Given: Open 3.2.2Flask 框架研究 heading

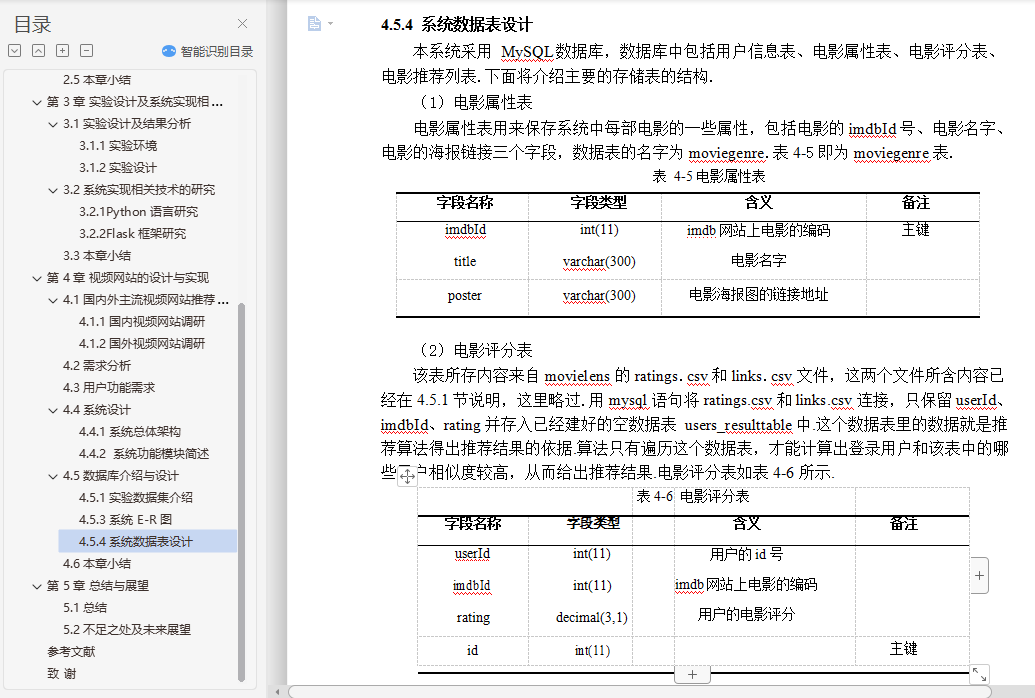Looking at the screenshot, I should [x=133, y=234].
